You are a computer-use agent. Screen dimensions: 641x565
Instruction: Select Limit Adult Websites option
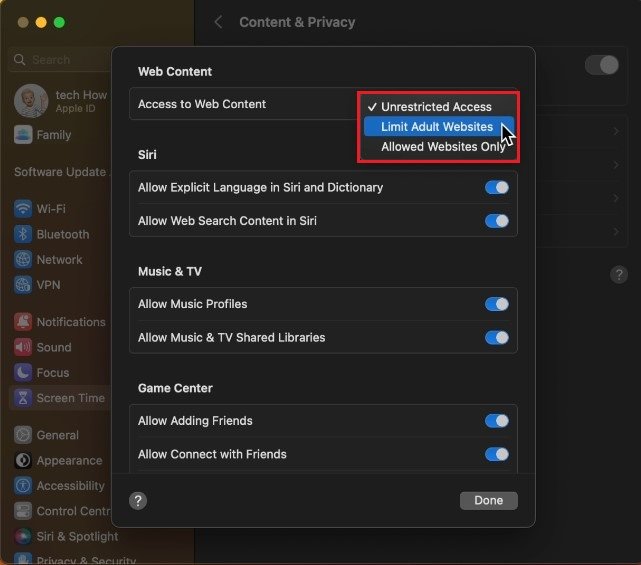(439, 127)
